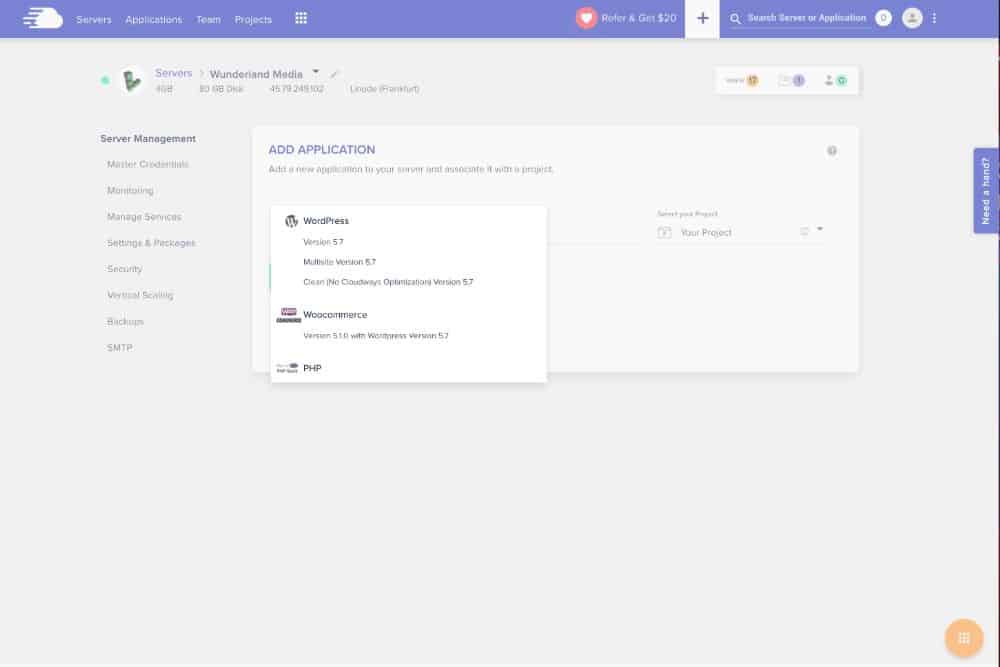The image size is (1000, 667).
Task: Open the notifications counter badge
Action: 883,18
